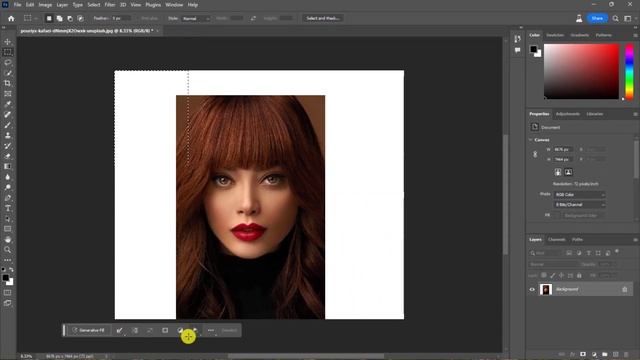
Task: Click the Search magnifier icon top right
Action: 616,18
